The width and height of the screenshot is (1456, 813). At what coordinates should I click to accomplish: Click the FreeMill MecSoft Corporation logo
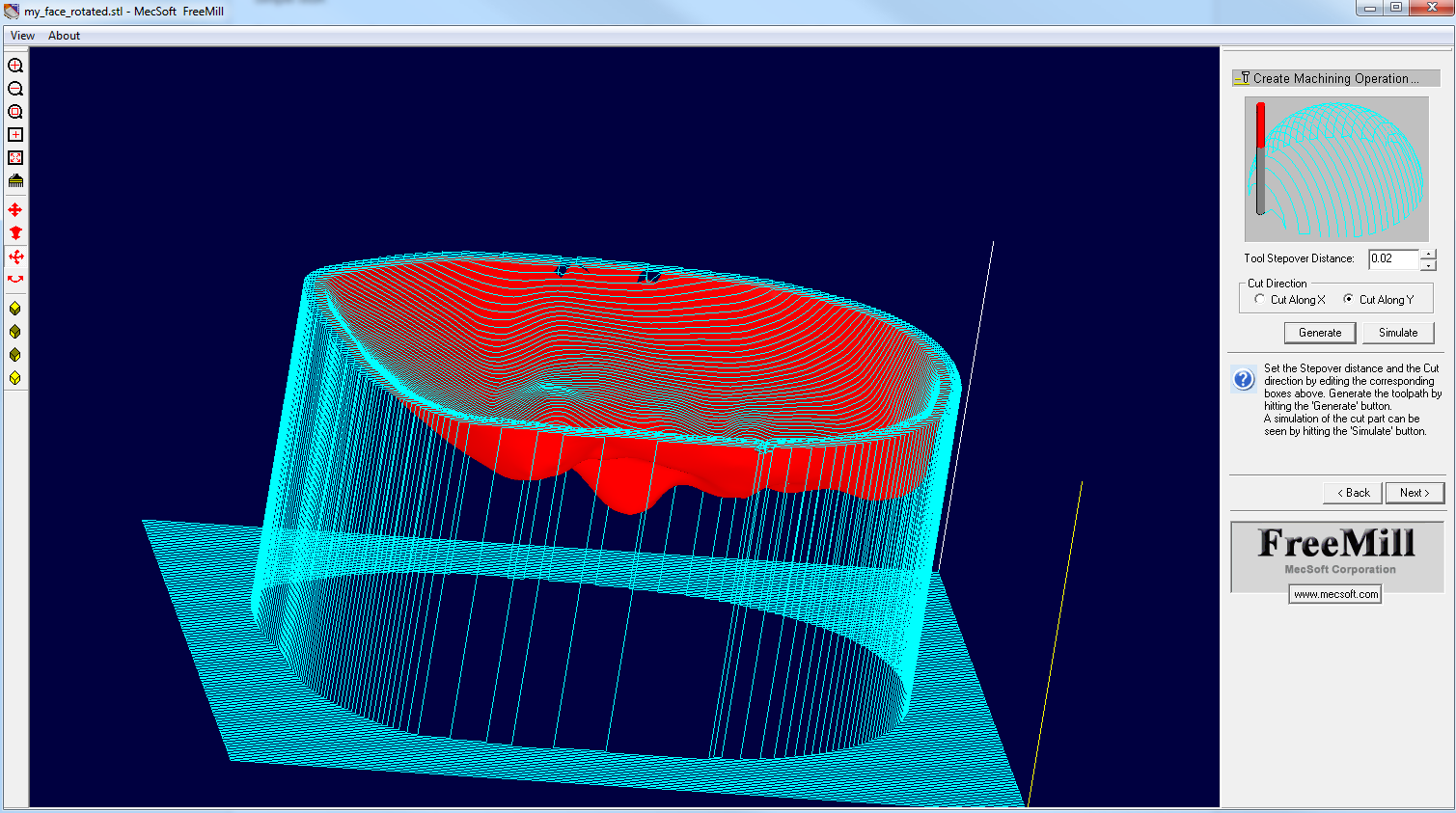(1337, 556)
